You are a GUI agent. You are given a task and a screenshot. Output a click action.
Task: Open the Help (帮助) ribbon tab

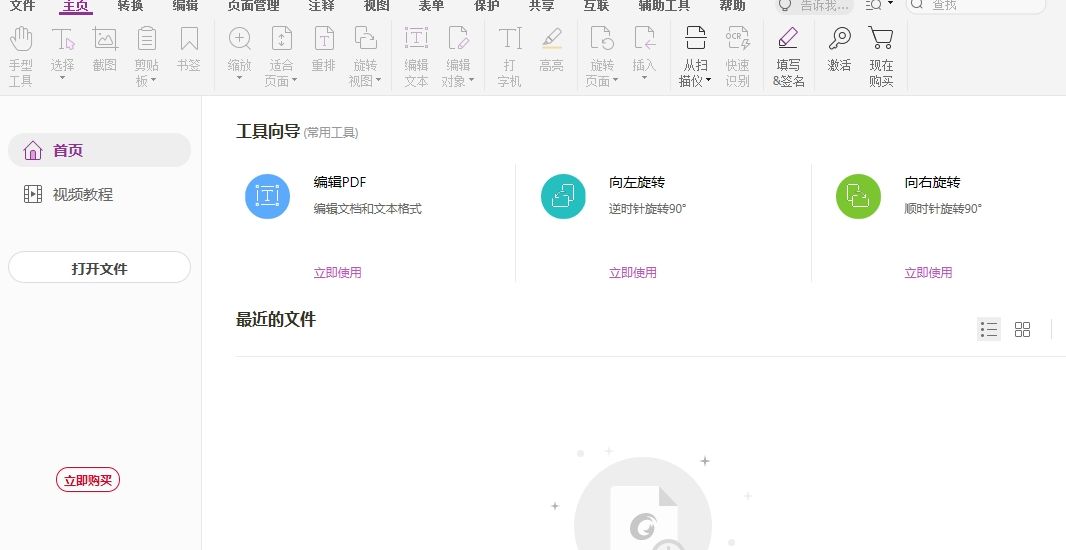pyautogui.click(x=732, y=5)
